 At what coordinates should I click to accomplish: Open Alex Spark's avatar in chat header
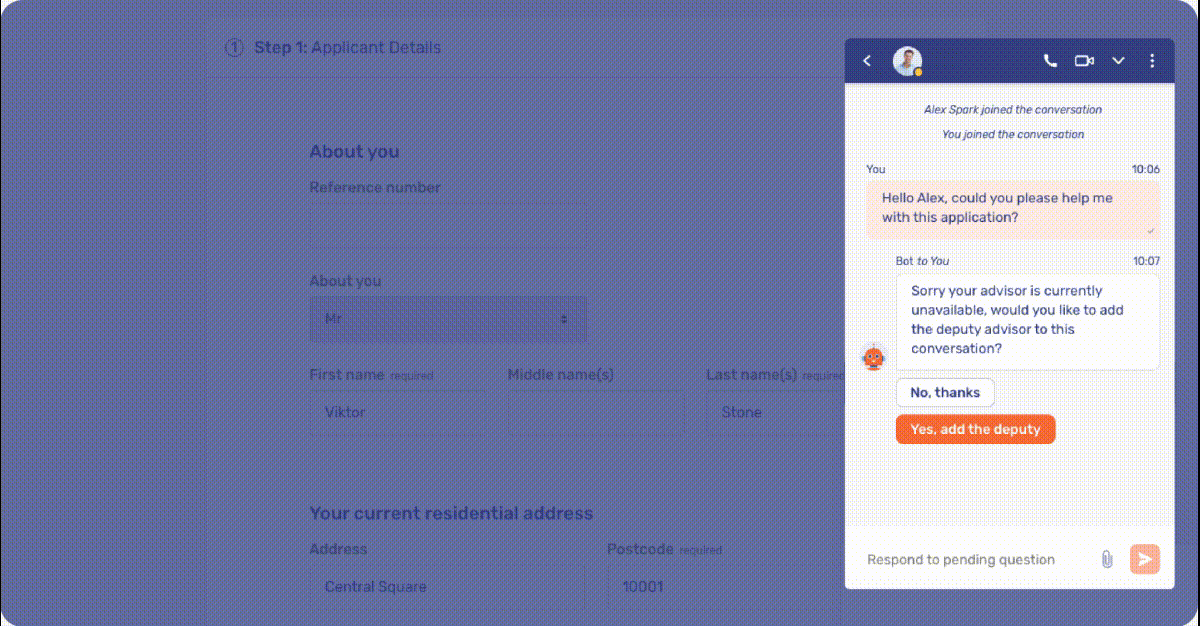907,61
